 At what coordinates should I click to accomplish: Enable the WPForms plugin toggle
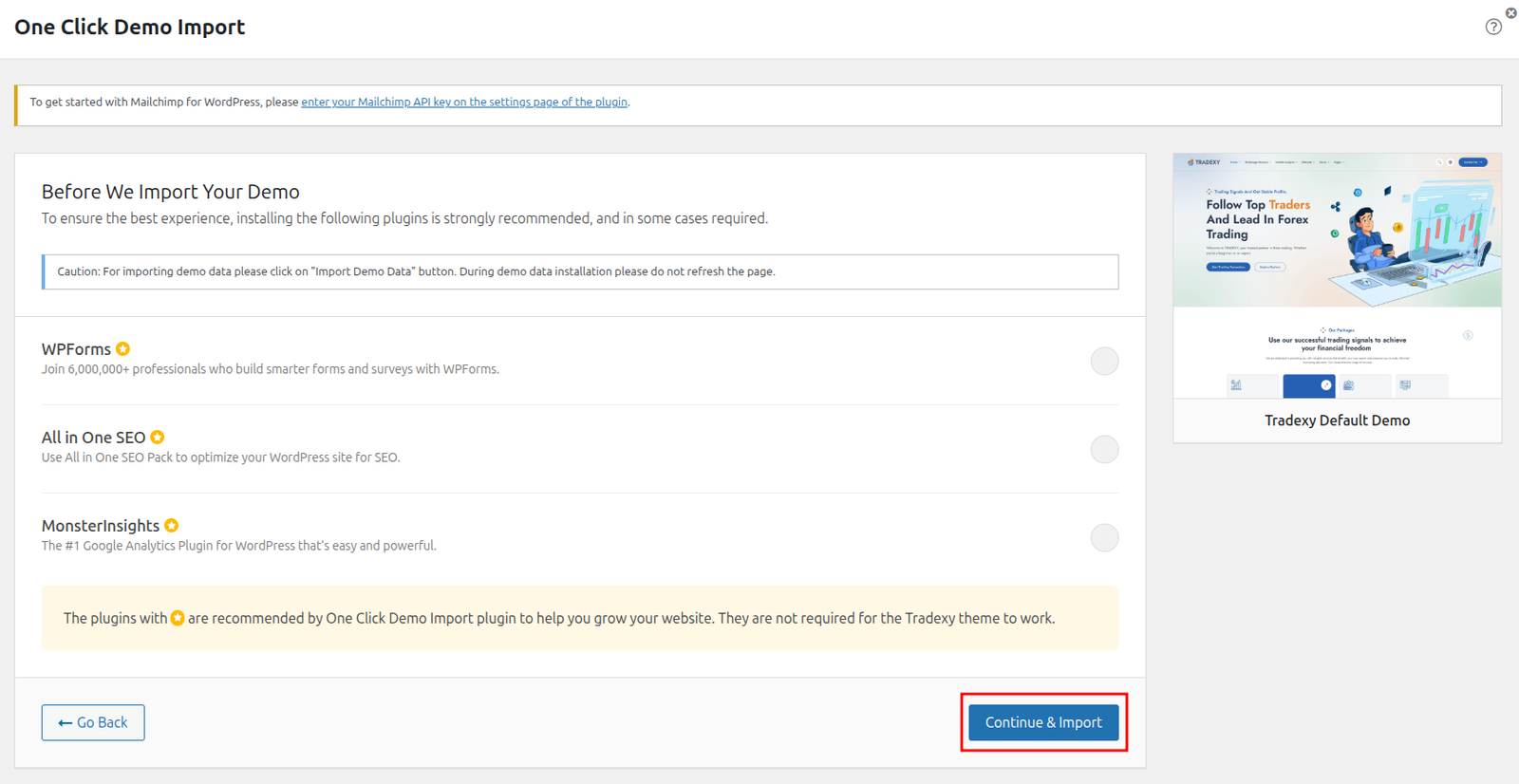(1104, 362)
